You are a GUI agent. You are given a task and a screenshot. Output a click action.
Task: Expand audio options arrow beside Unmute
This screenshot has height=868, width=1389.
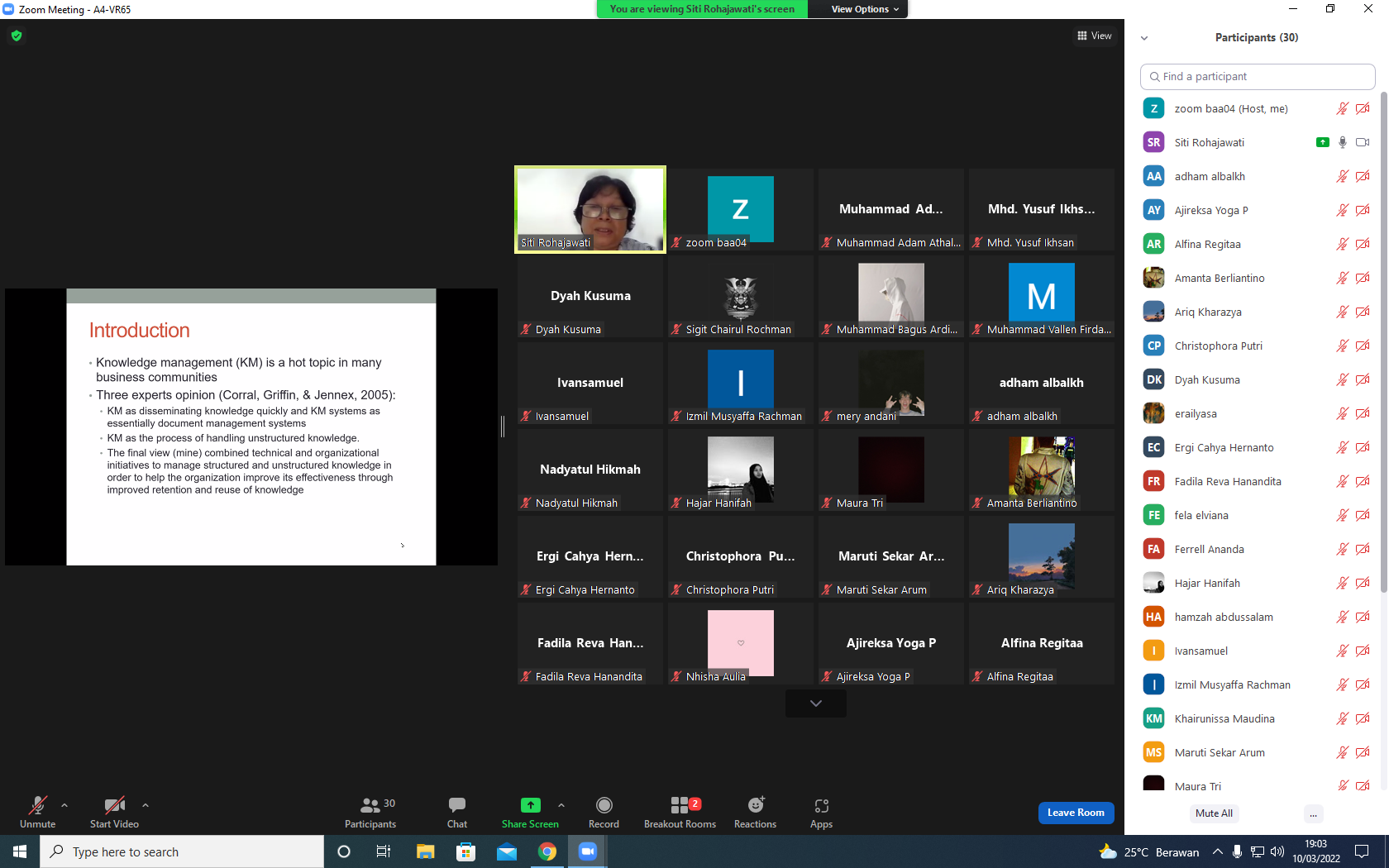64,805
